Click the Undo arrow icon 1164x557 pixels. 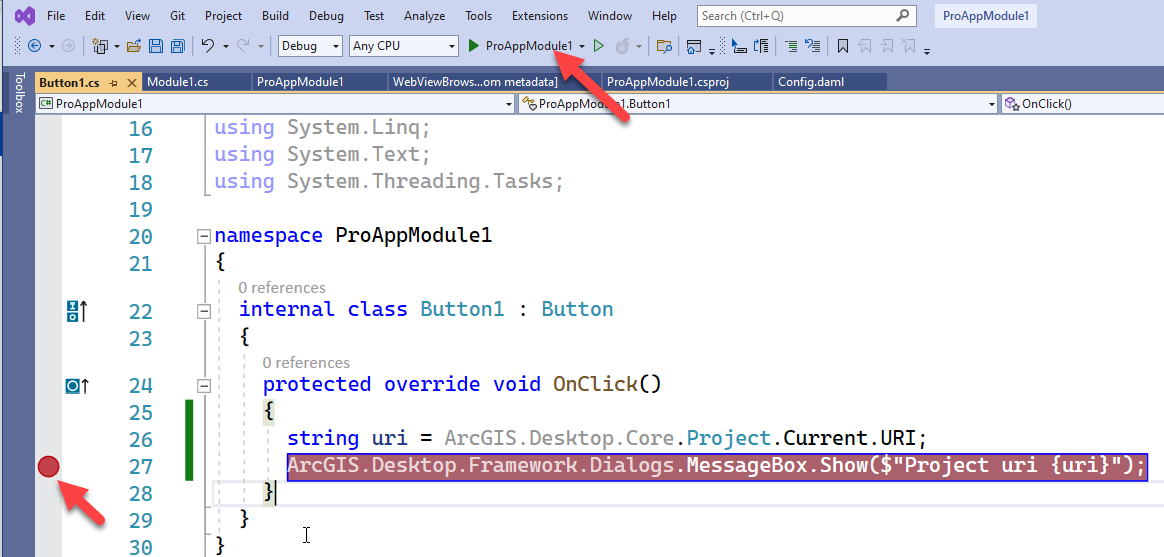pos(208,46)
